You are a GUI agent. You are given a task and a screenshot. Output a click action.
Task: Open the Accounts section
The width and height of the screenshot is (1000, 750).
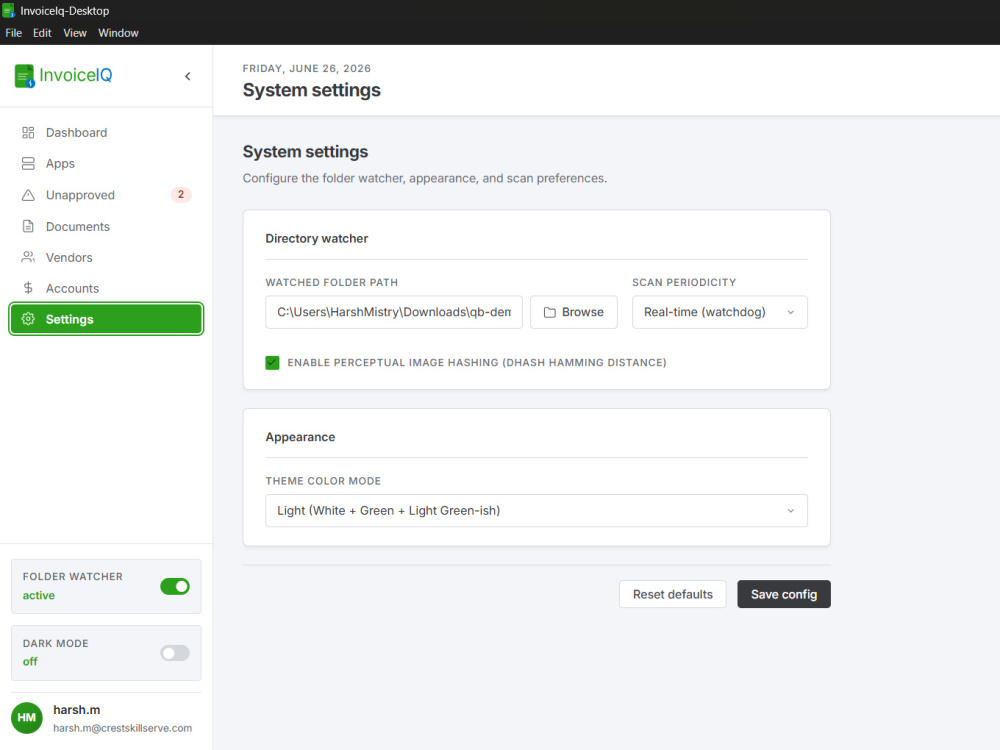[x=106, y=288]
